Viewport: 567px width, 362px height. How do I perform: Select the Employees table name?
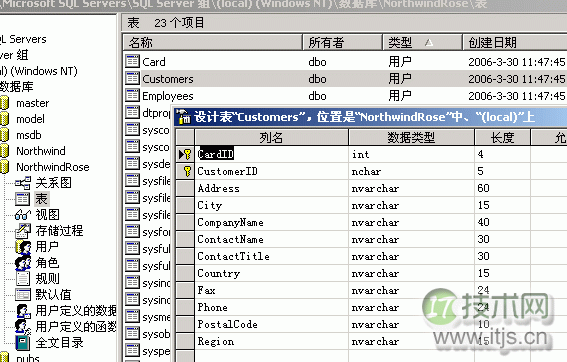pos(168,96)
